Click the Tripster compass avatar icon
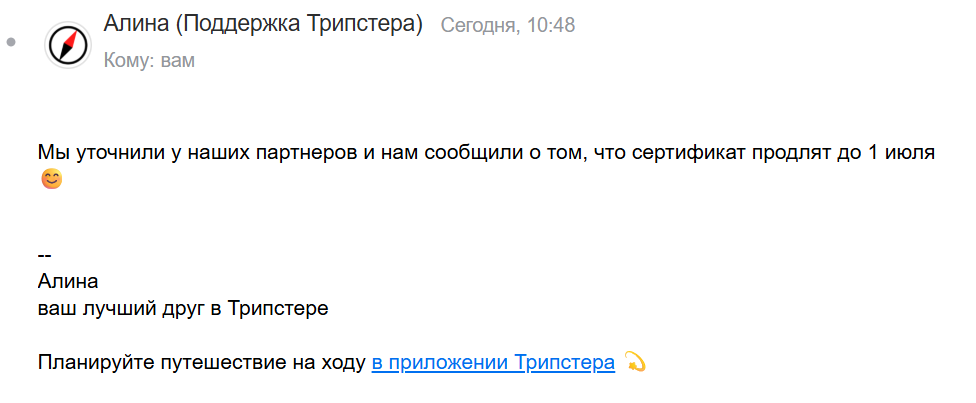This screenshot has width=976, height=403. (69, 44)
